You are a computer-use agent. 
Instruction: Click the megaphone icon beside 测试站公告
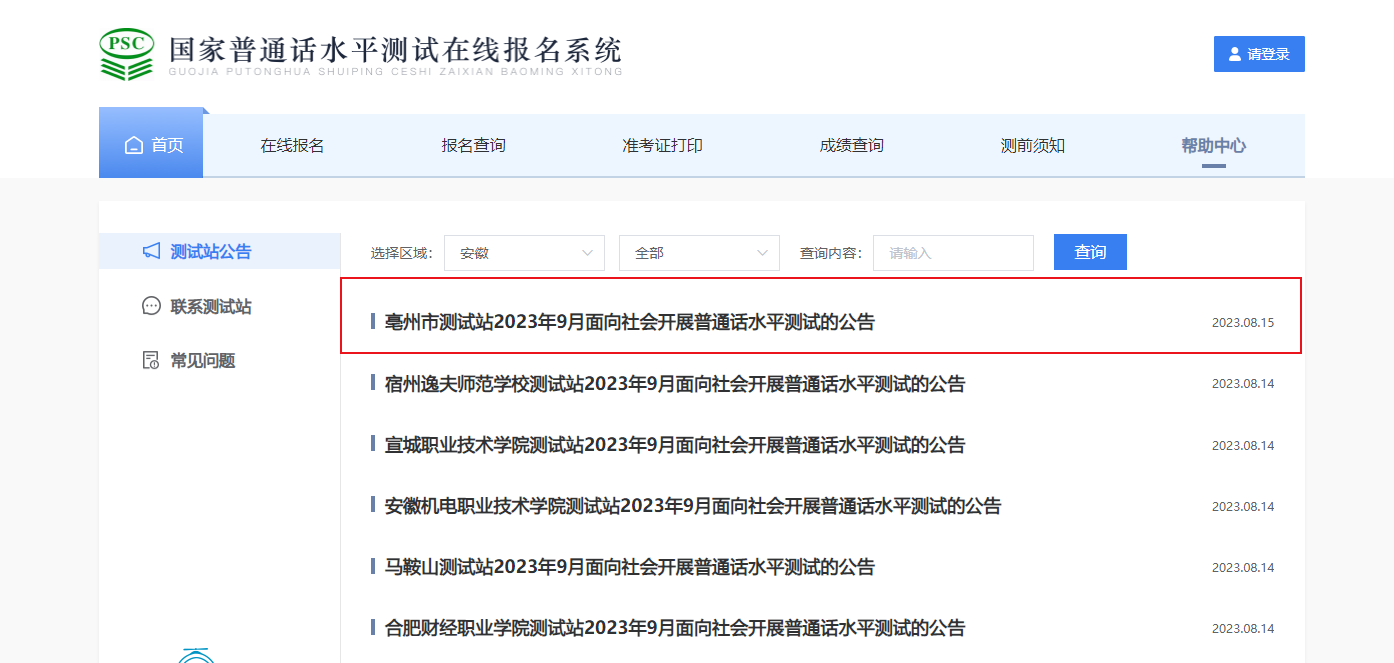coord(151,251)
